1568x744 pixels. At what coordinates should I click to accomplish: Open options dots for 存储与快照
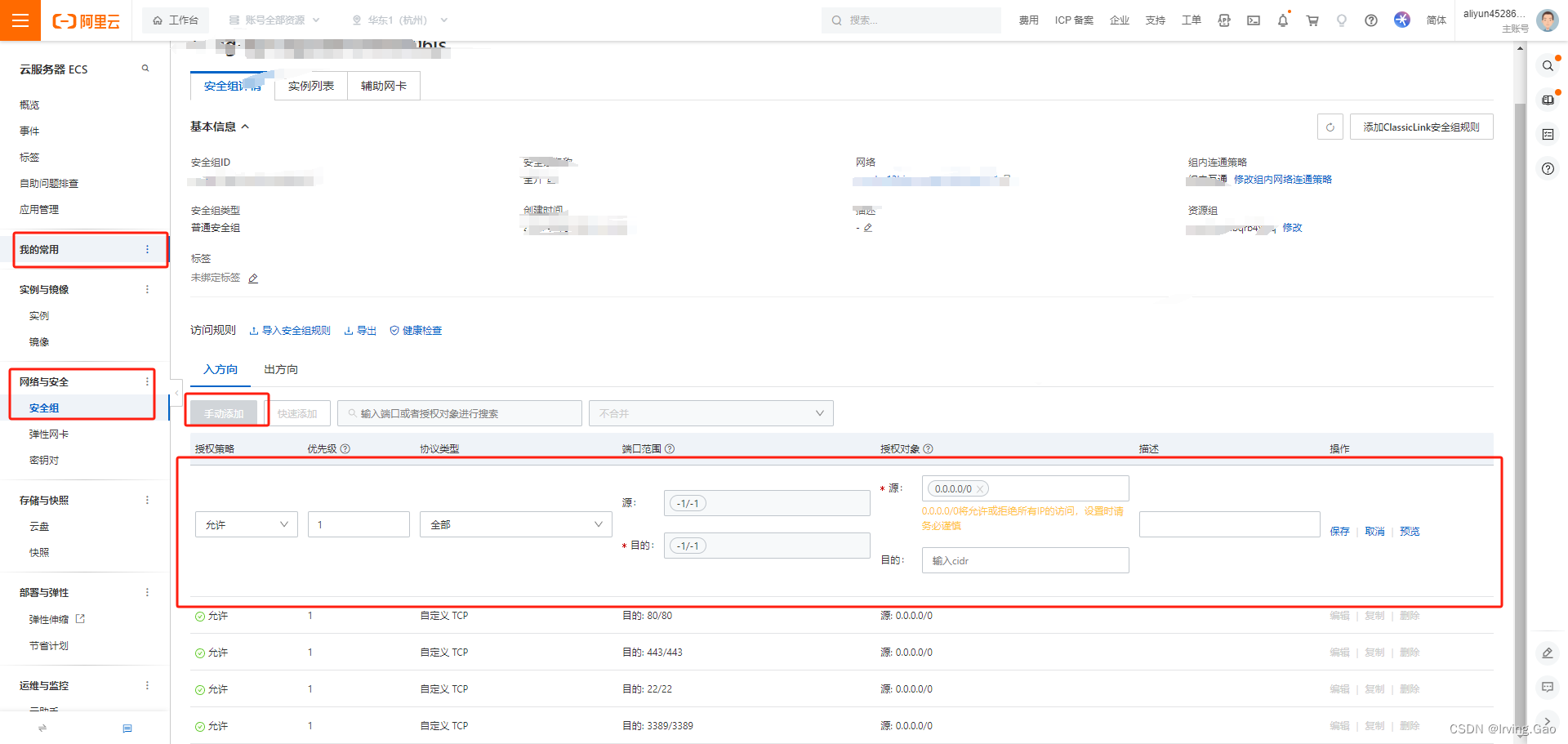(x=147, y=500)
